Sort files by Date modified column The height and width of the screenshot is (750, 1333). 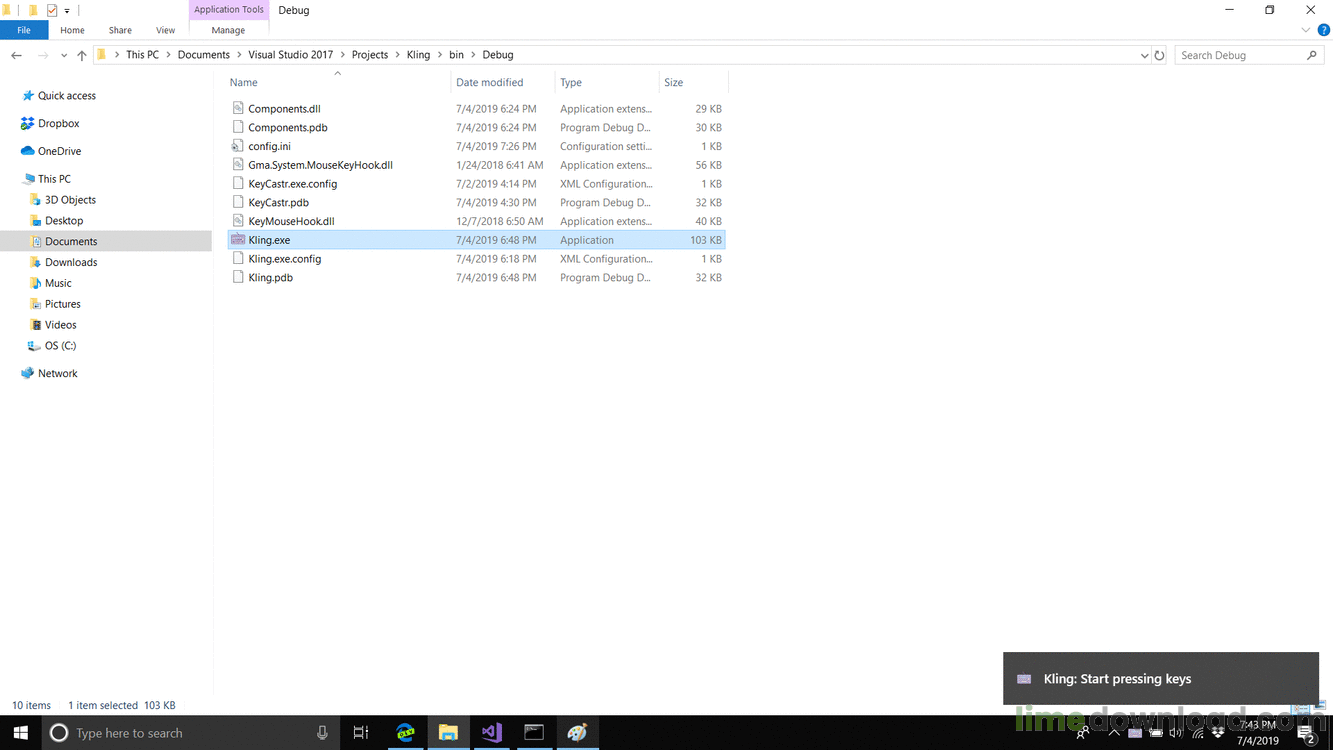pyautogui.click(x=489, y=83)
